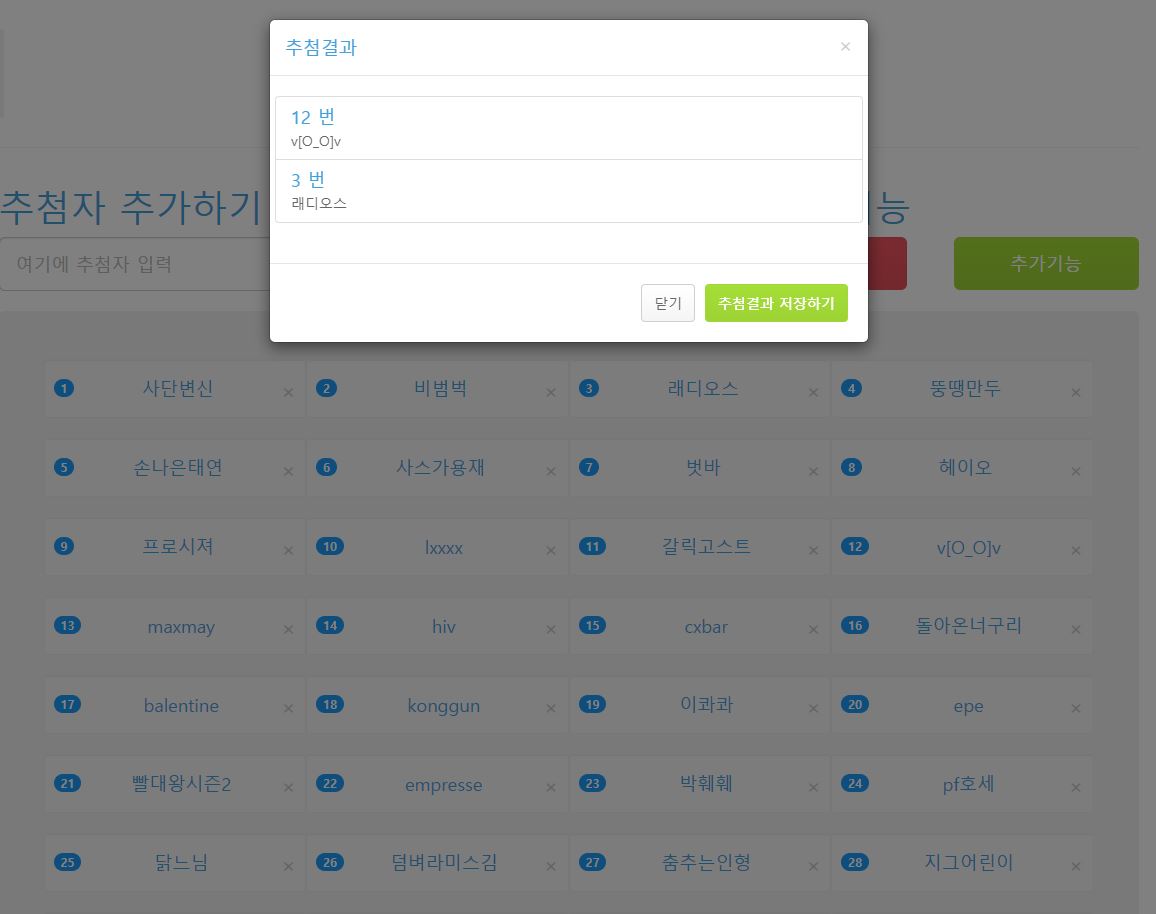
Task: Select the 3 번 래디오스 result entry
Action: click(568, 191)
